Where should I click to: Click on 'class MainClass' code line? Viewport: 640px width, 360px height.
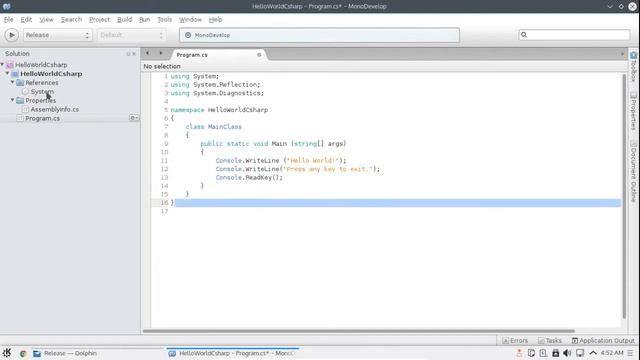(213, 127)
